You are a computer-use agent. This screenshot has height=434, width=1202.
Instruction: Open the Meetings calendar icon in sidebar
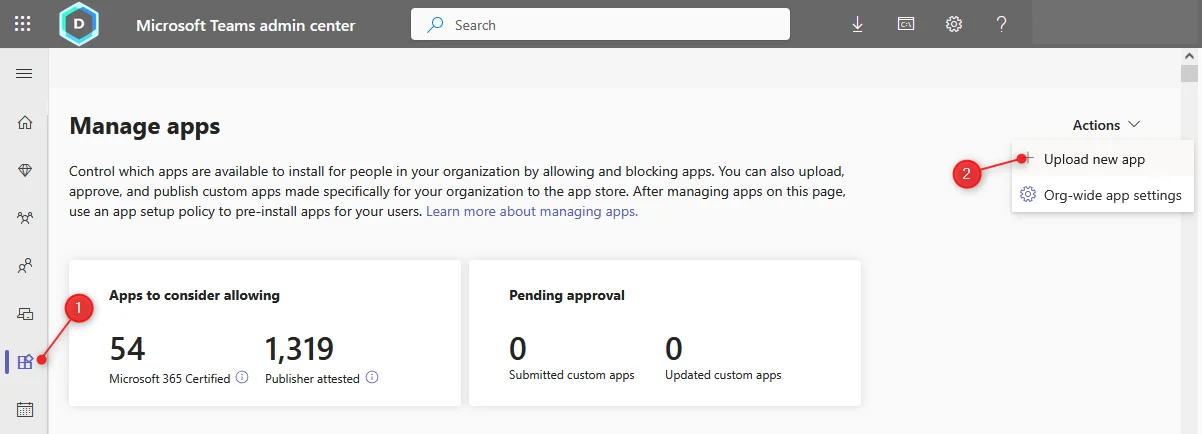[25, 409]
